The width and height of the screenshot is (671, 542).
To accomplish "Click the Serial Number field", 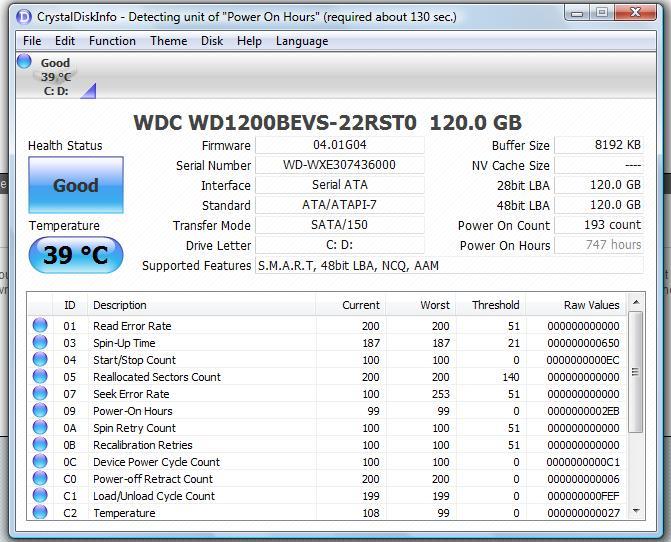I will [340, 165].
